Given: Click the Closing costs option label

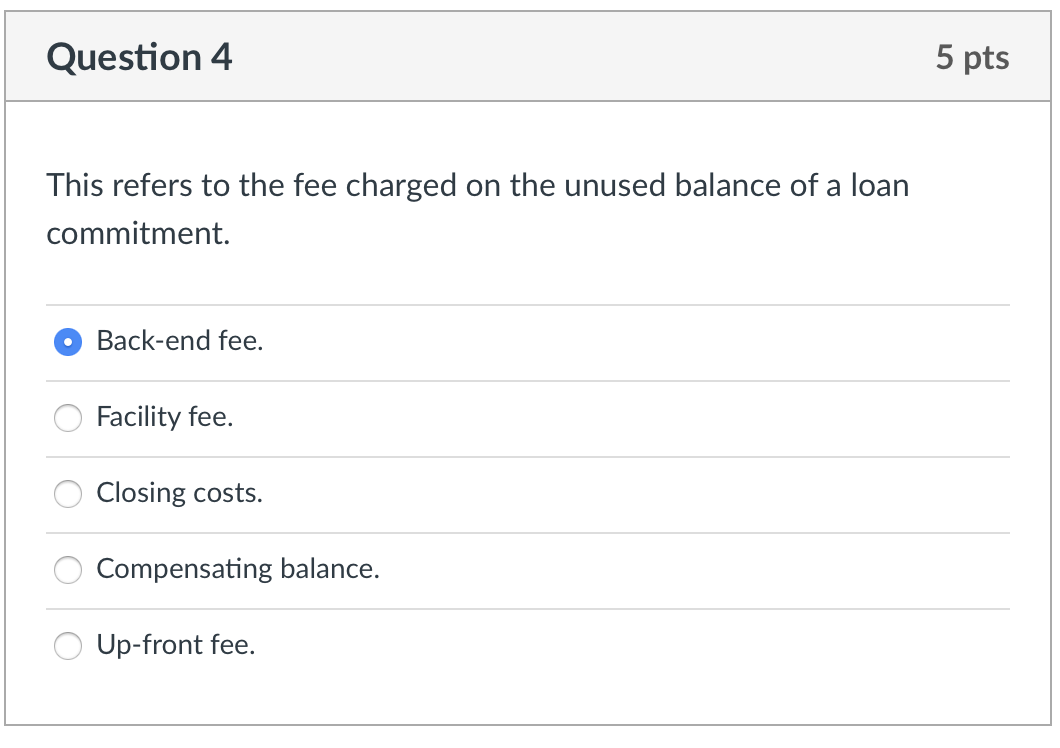Looking at the screenshot, I should 180,494.
